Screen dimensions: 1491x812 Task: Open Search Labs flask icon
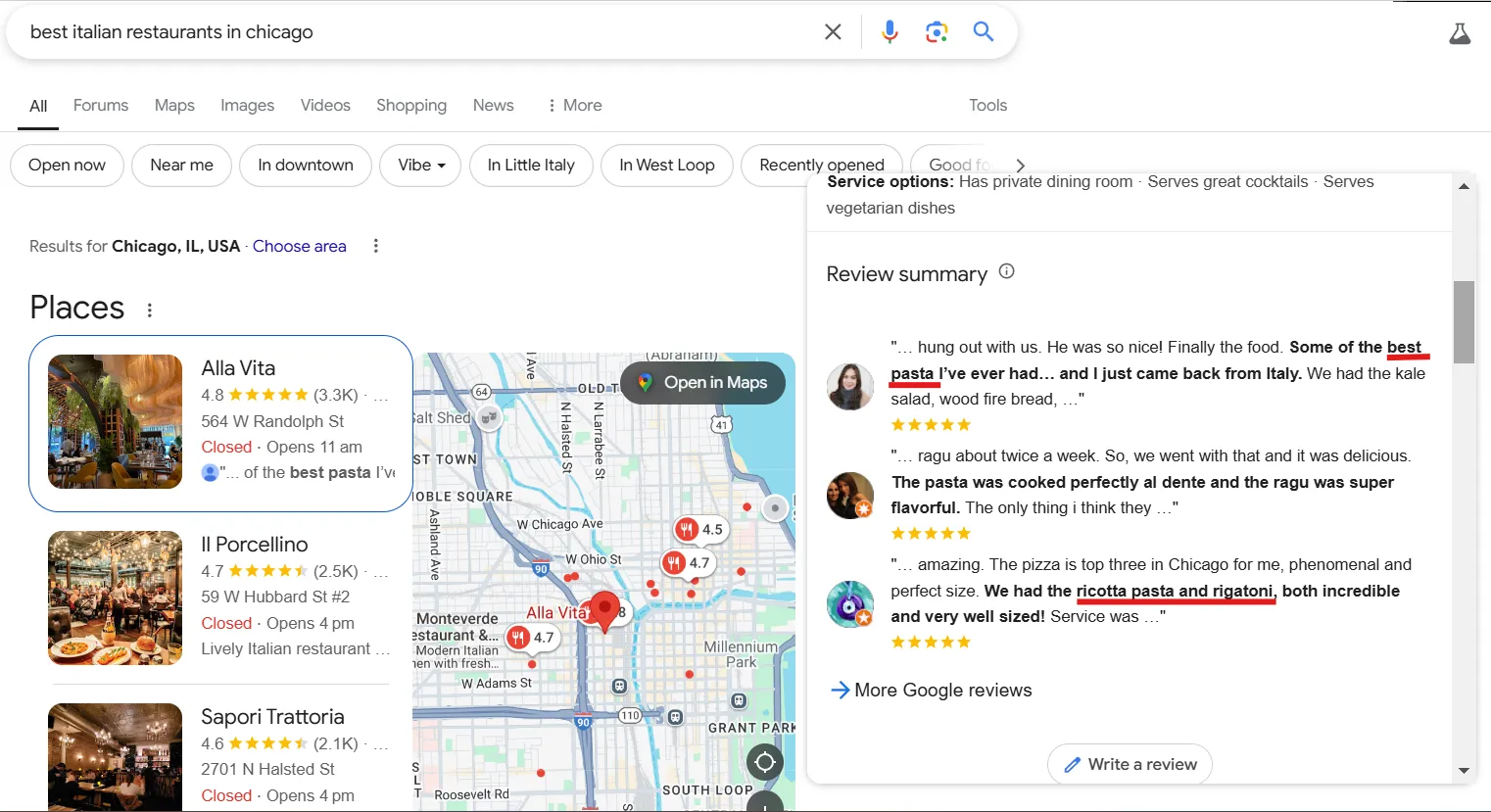(x=1460, y=32)
